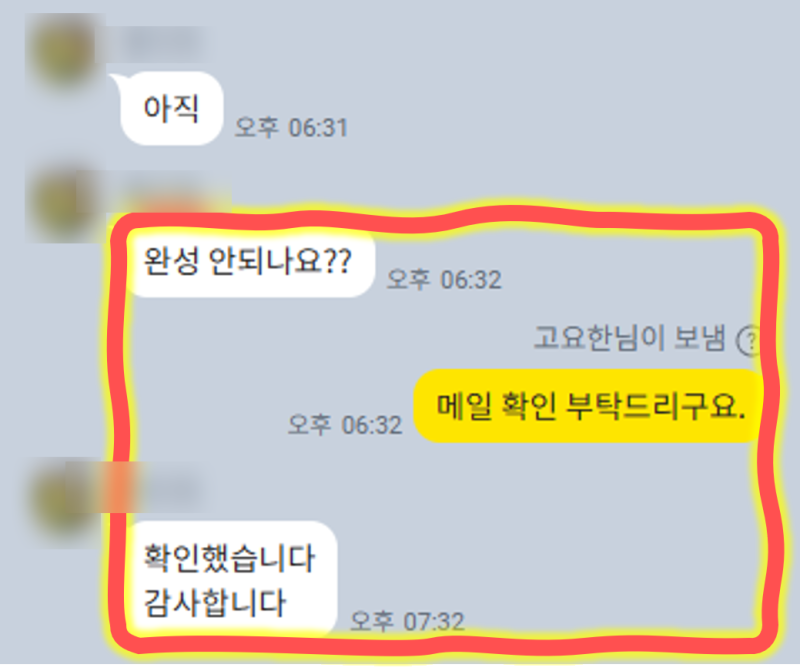
Task: Click the 감사합니다 text line
Action: tap(214, 603)
